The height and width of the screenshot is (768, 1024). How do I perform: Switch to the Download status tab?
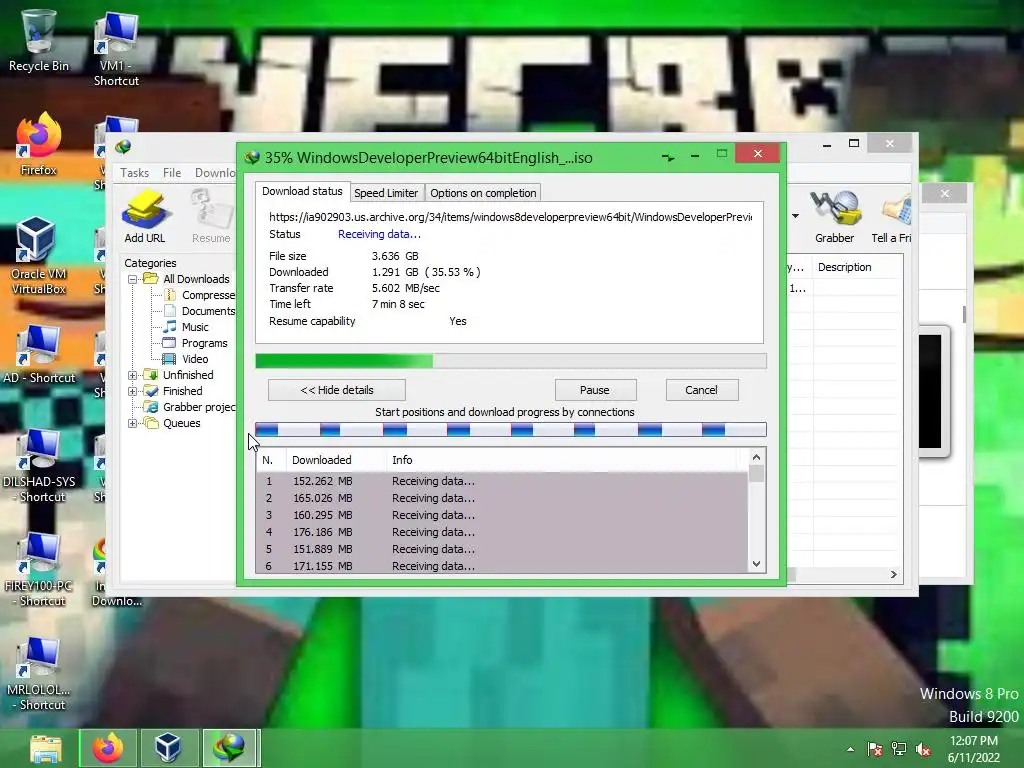(302, 191)
